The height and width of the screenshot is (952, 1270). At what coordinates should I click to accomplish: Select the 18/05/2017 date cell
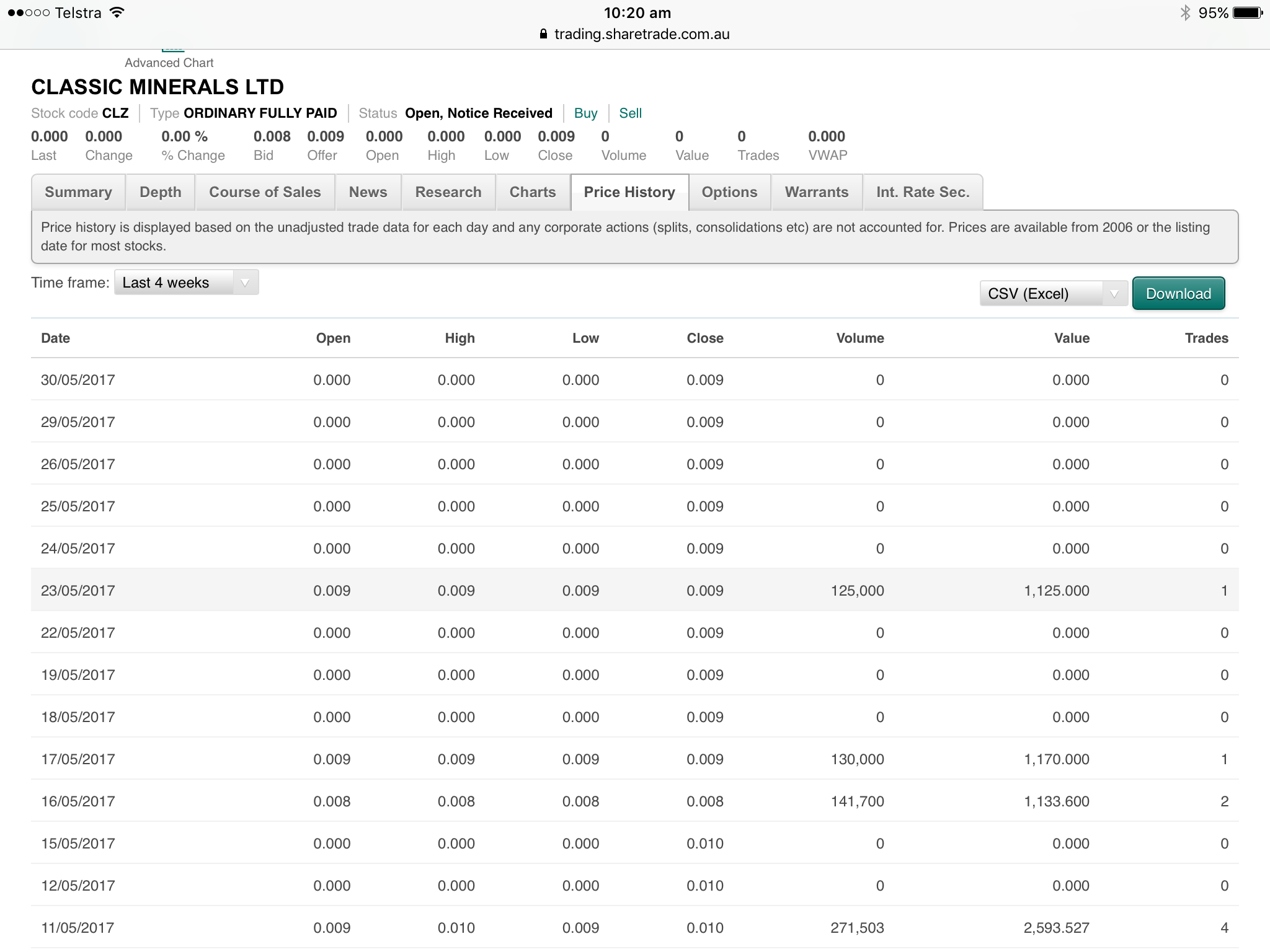click(78, 717)
